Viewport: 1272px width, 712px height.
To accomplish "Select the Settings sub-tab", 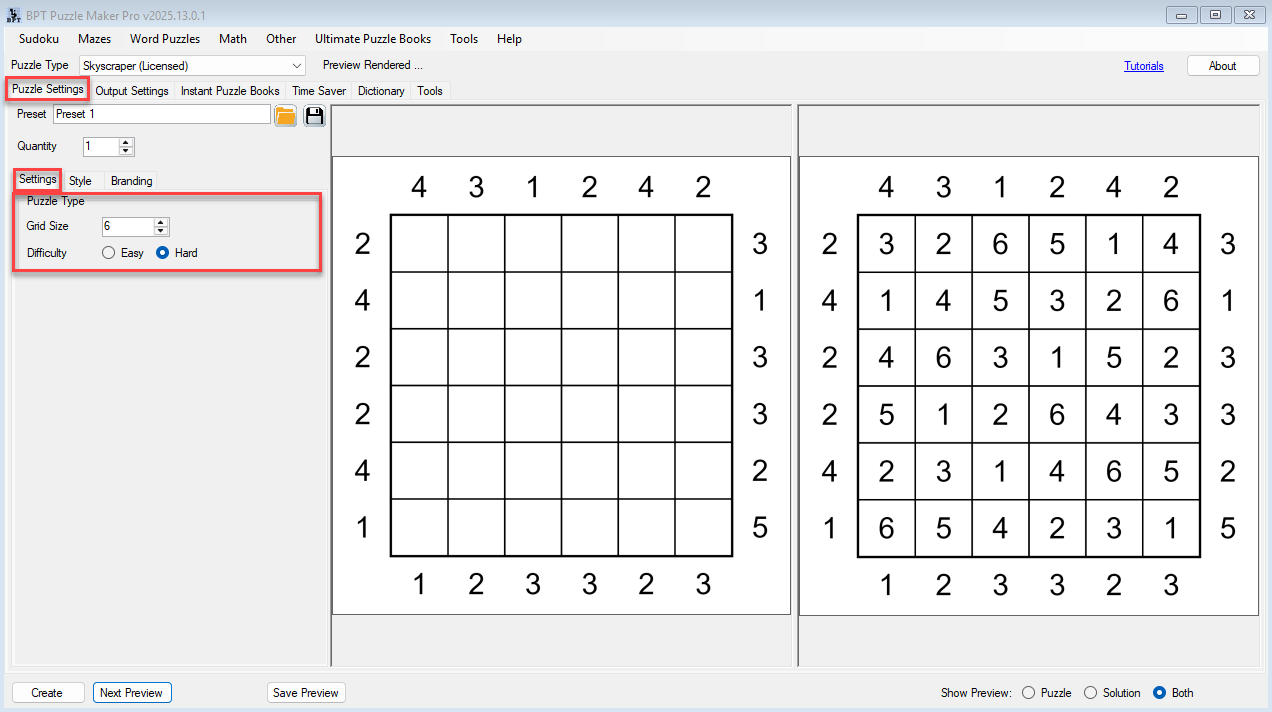I will click(x=37, y=180).
